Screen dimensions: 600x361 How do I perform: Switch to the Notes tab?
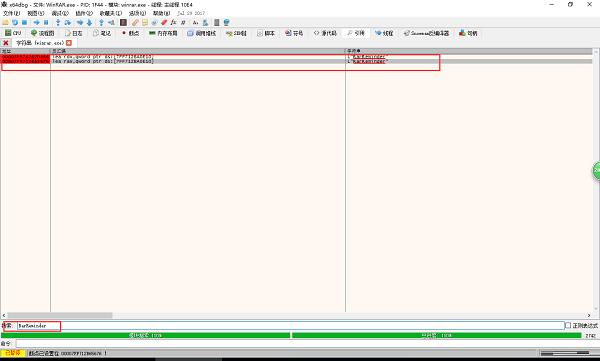click(x=102, y=33)
